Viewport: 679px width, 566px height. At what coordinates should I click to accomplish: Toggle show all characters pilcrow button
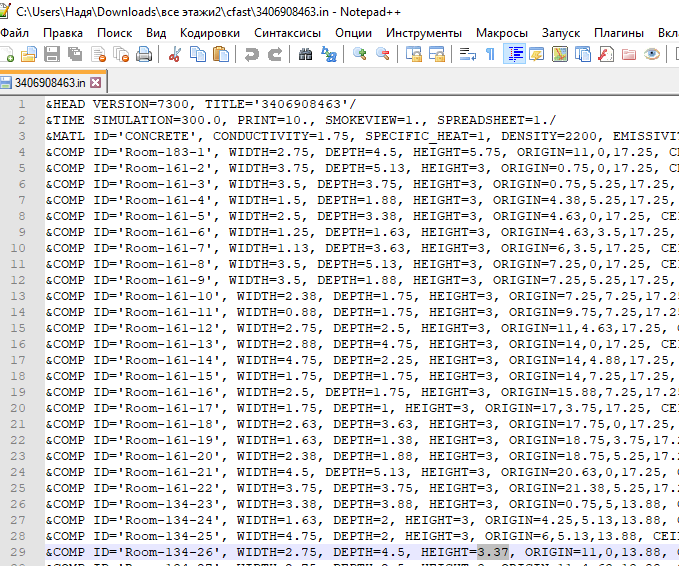490,54
